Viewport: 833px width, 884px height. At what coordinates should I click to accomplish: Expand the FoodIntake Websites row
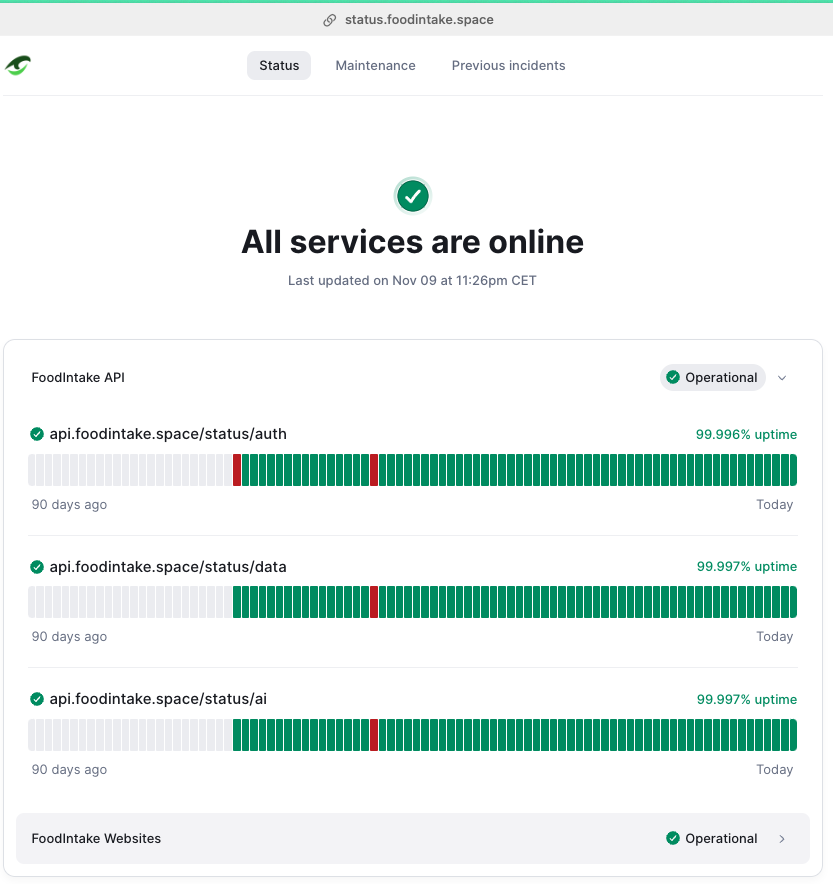(x=412, y=839)
